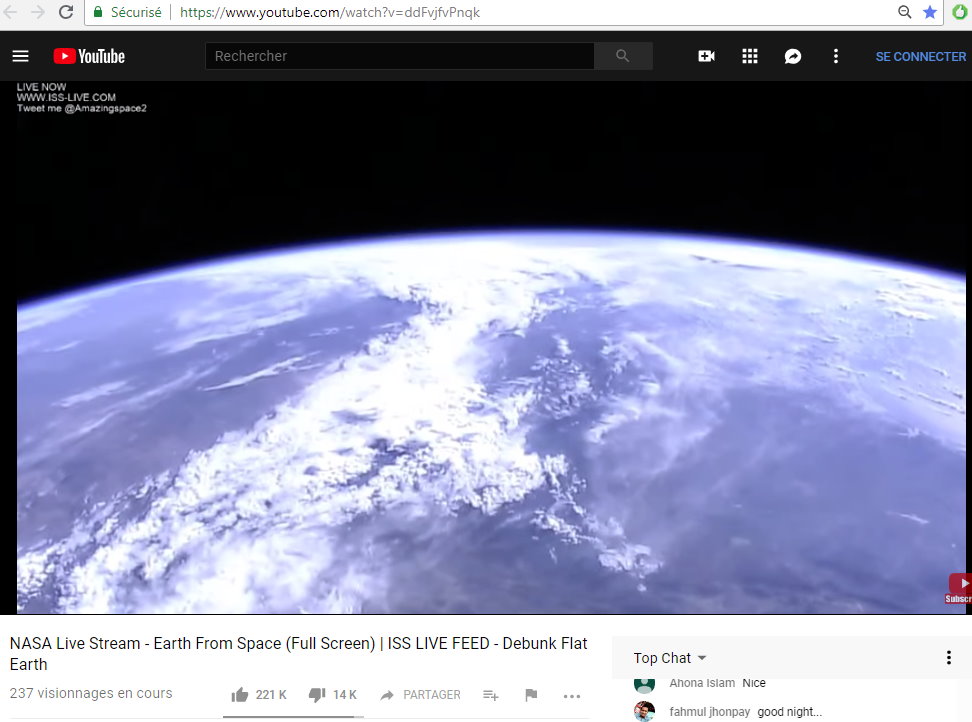The height and width of the screenshot is (722, 972).
Task: Click the green browser extension icon
Action: tap(960, 12)
